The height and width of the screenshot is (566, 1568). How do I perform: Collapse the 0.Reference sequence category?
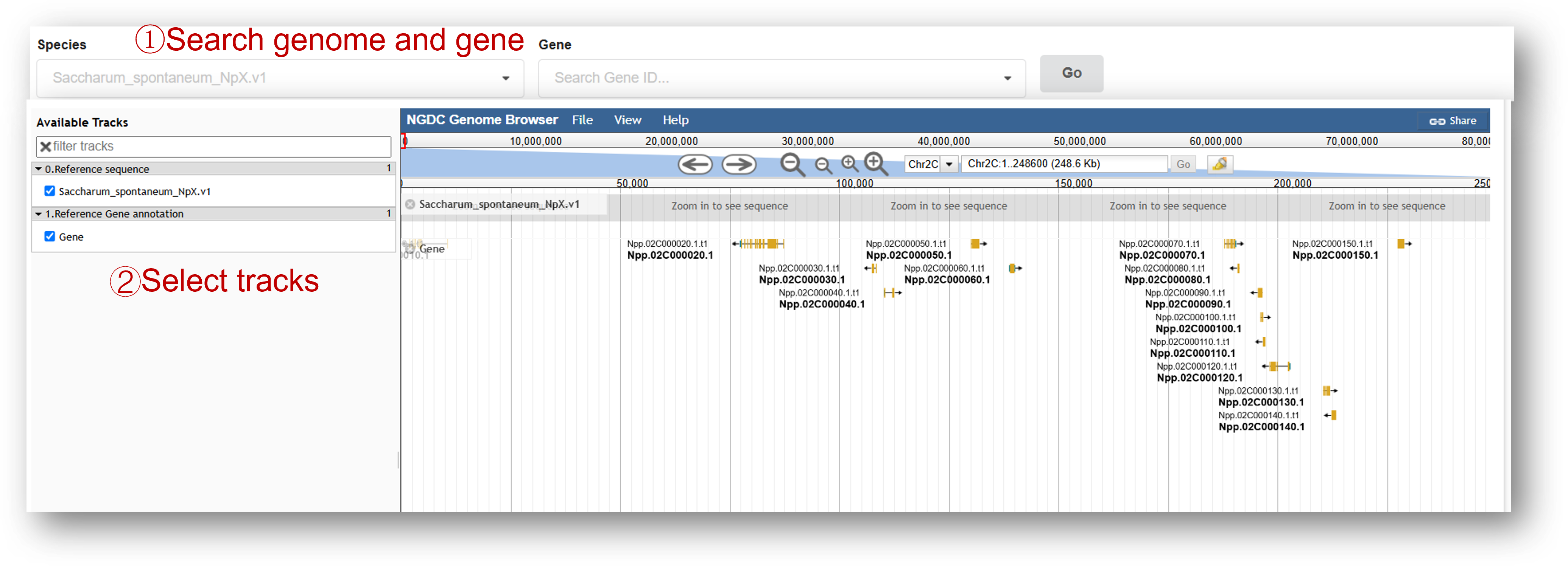click(39, 169)
